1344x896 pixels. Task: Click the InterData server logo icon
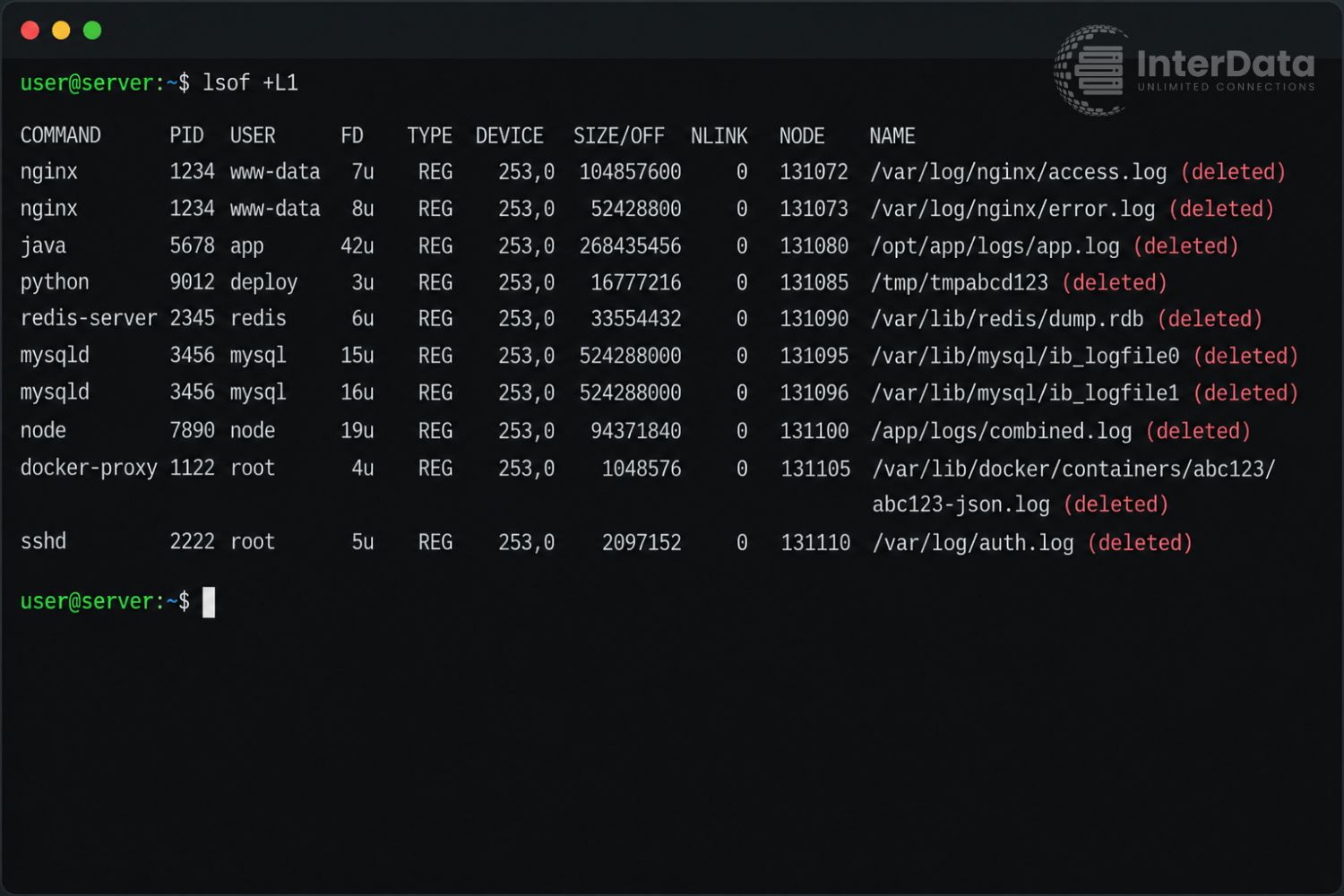(1090, 70)
